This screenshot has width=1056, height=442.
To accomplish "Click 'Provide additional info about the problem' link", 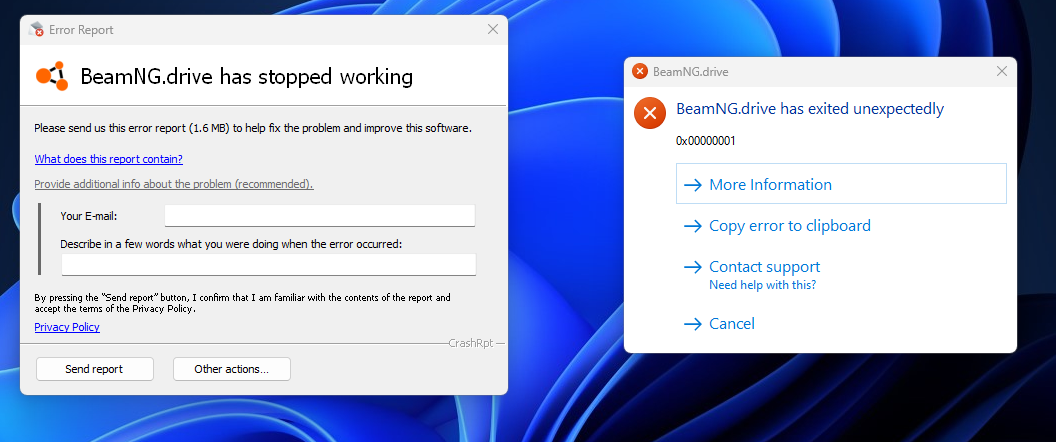I will coord(174,184).
